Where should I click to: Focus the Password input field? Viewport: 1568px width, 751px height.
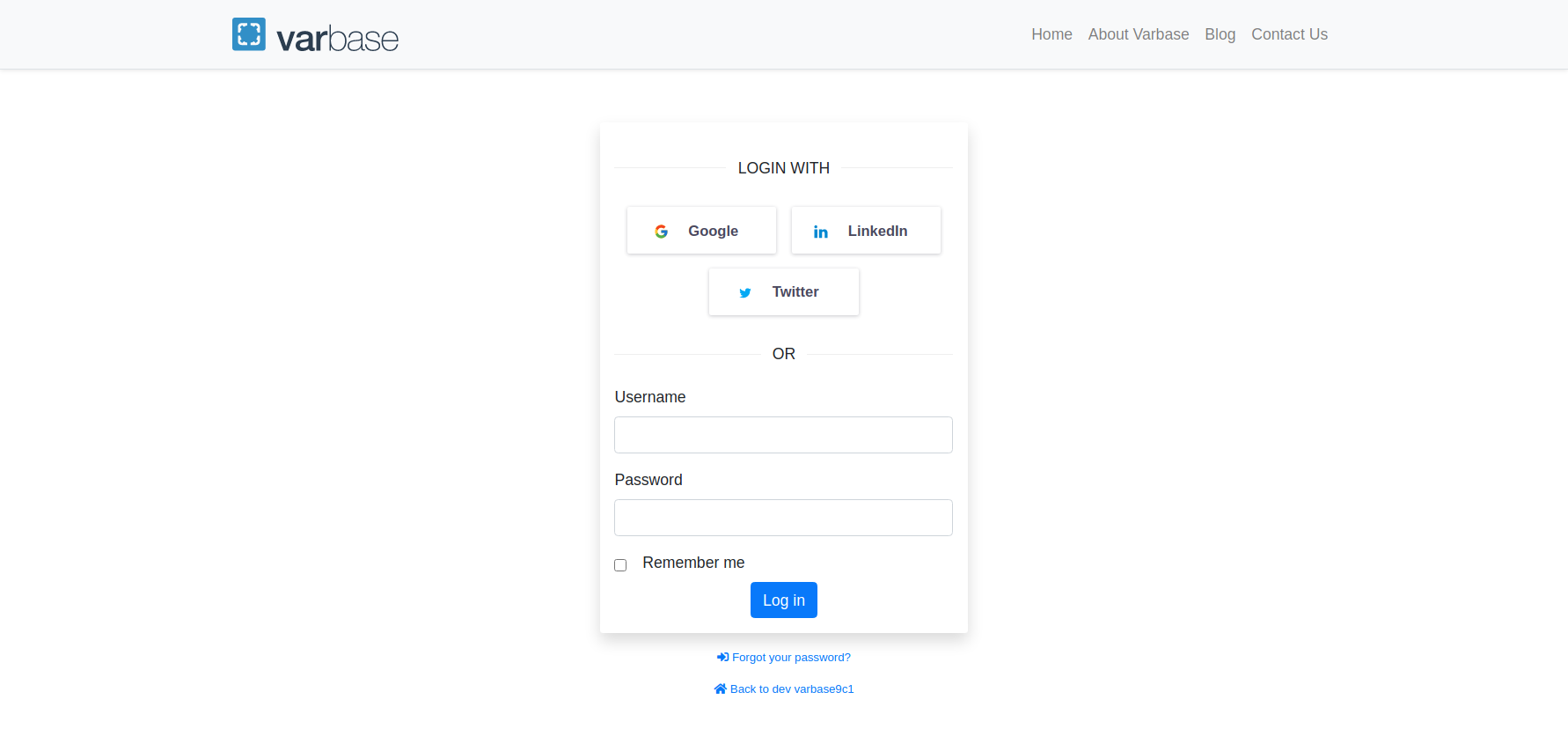[783, 518]
